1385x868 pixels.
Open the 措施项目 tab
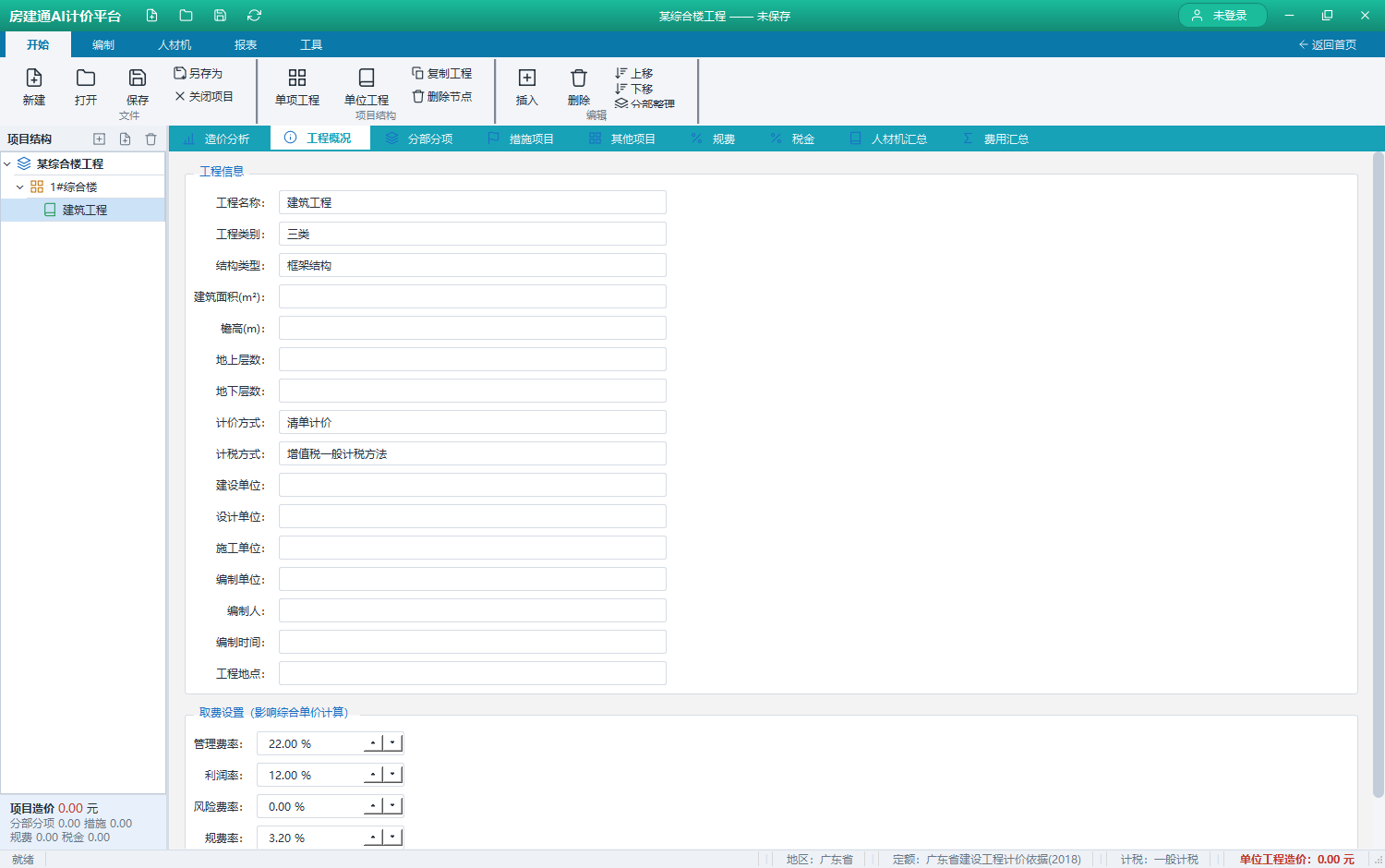click(522, 139)
